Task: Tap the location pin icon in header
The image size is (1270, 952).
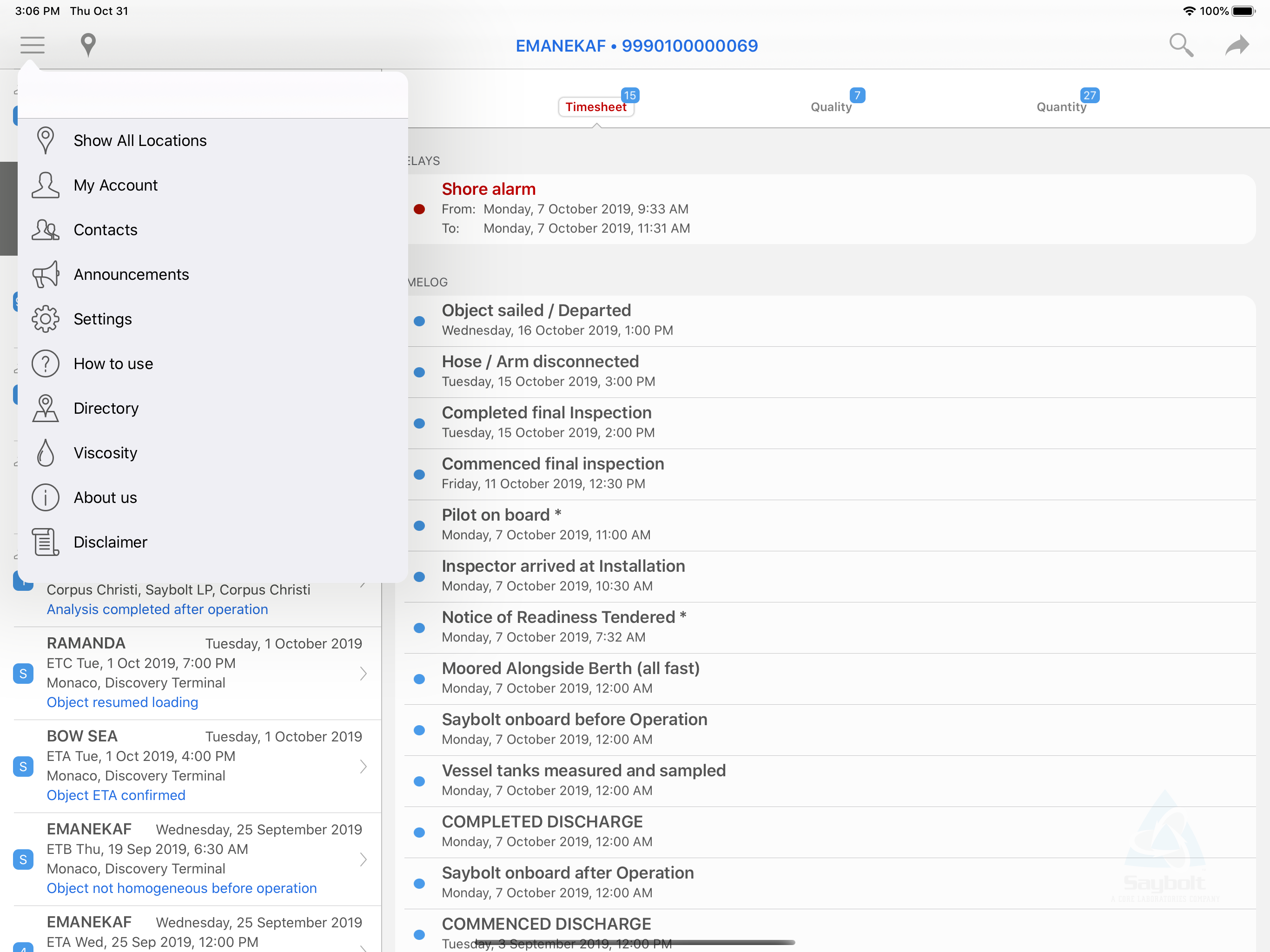Action: (88, 45)
